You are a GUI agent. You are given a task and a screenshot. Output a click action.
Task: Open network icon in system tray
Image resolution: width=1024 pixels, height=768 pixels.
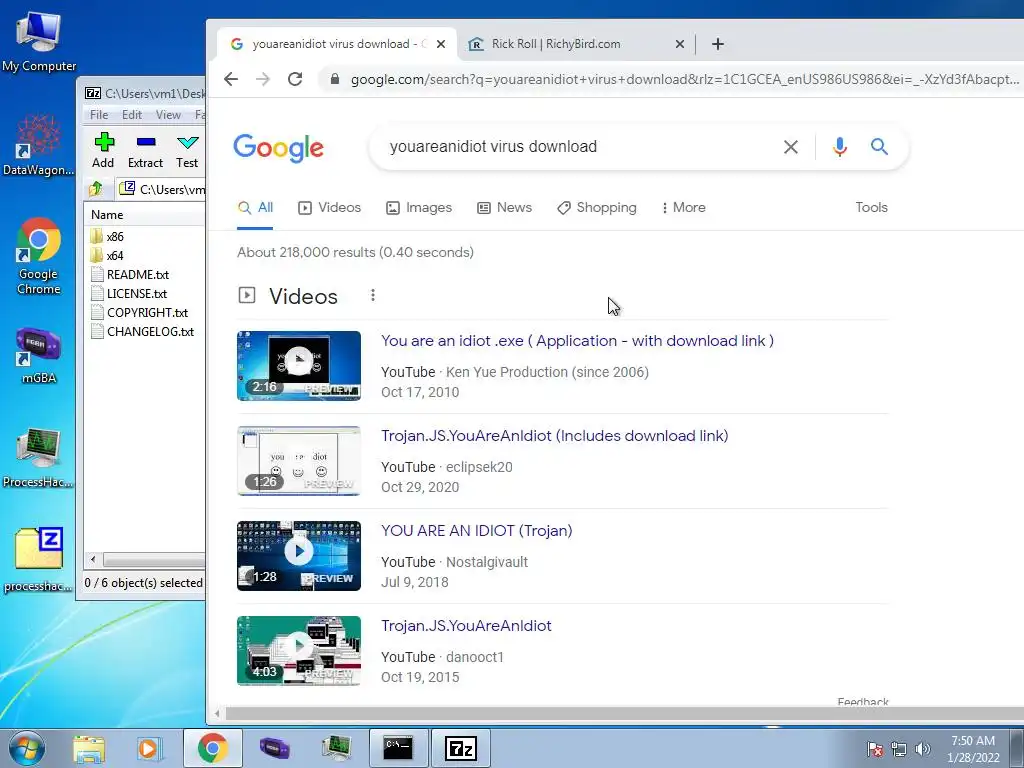[x=899, y=749]
